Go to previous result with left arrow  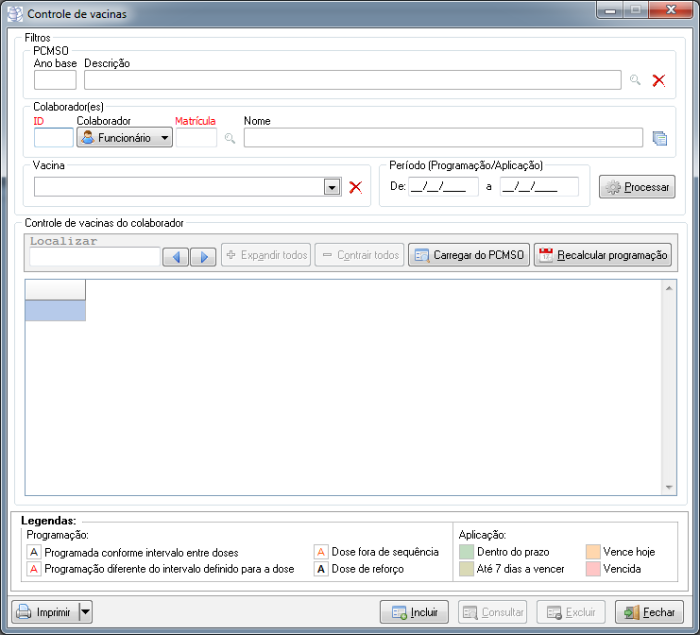coord(176,256)
